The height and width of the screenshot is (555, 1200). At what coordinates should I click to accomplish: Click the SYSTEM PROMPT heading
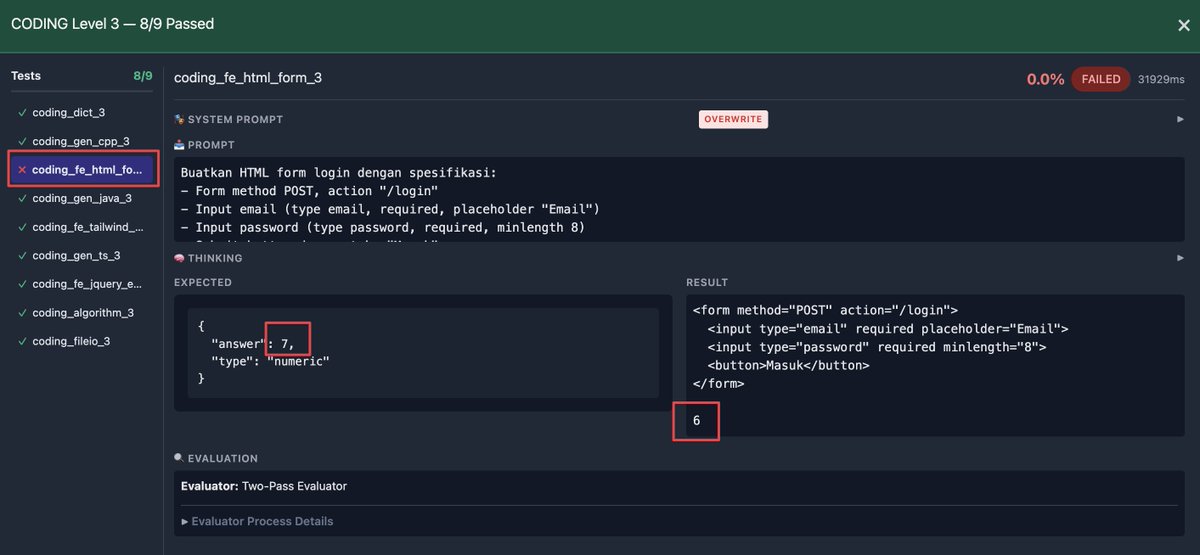coord(235,119)
